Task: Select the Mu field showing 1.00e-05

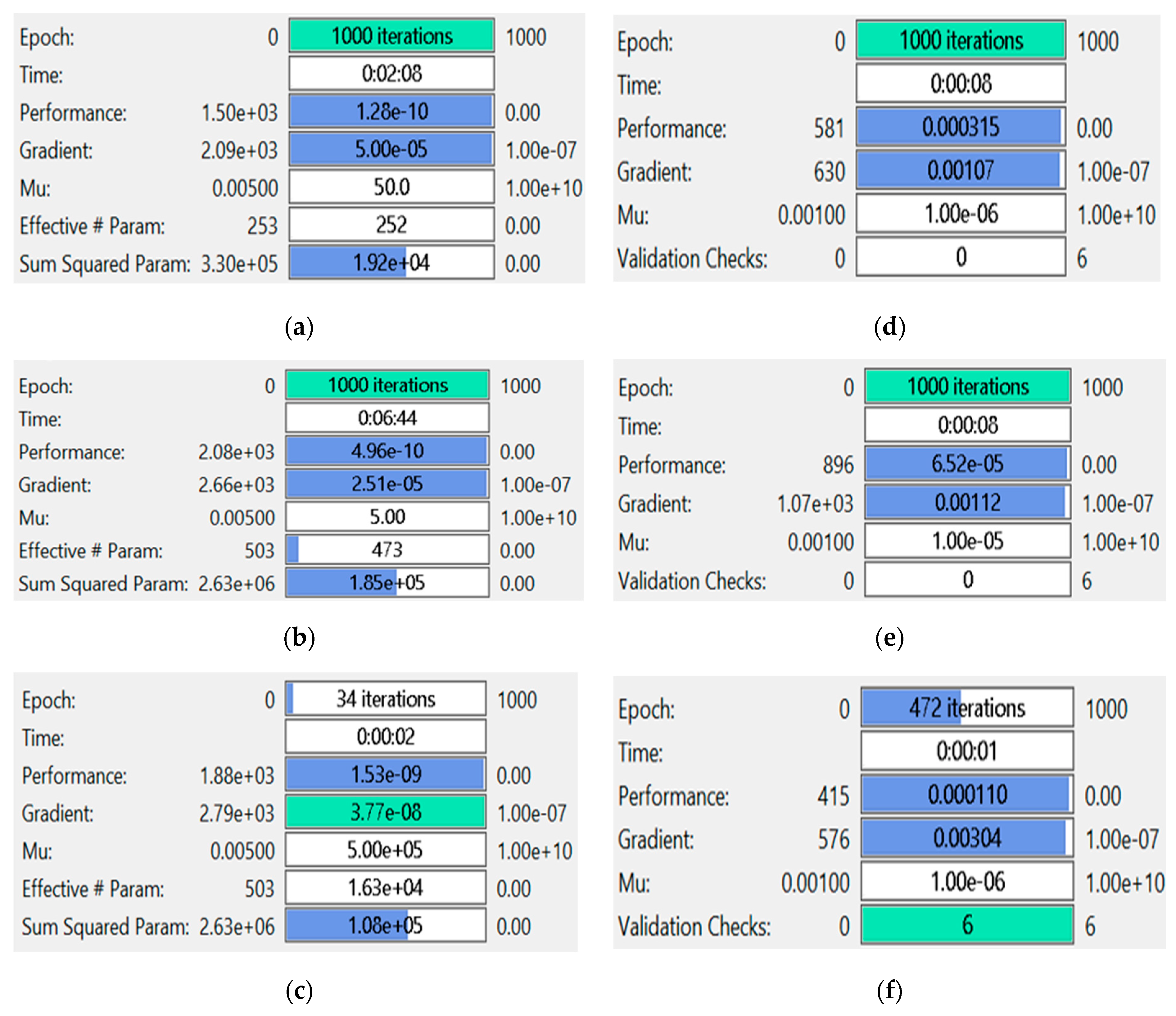Action: [968, 541]
